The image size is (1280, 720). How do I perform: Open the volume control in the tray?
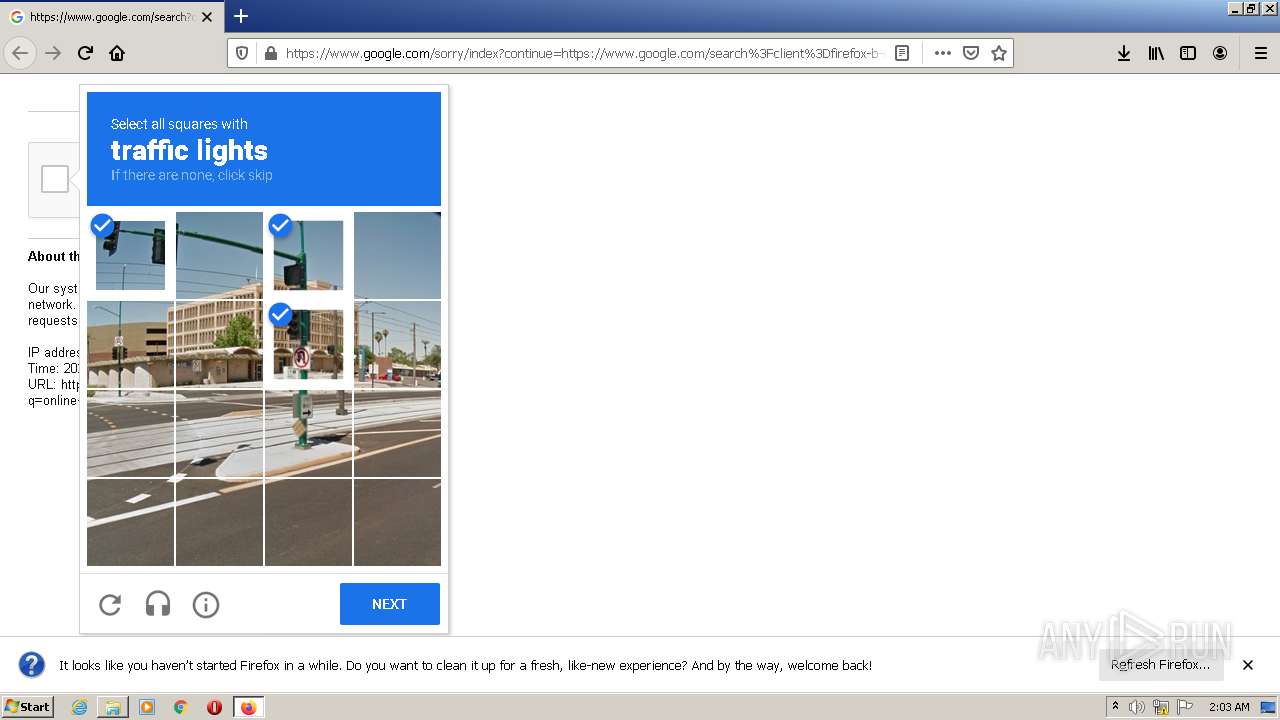(x=1137, y=707)
